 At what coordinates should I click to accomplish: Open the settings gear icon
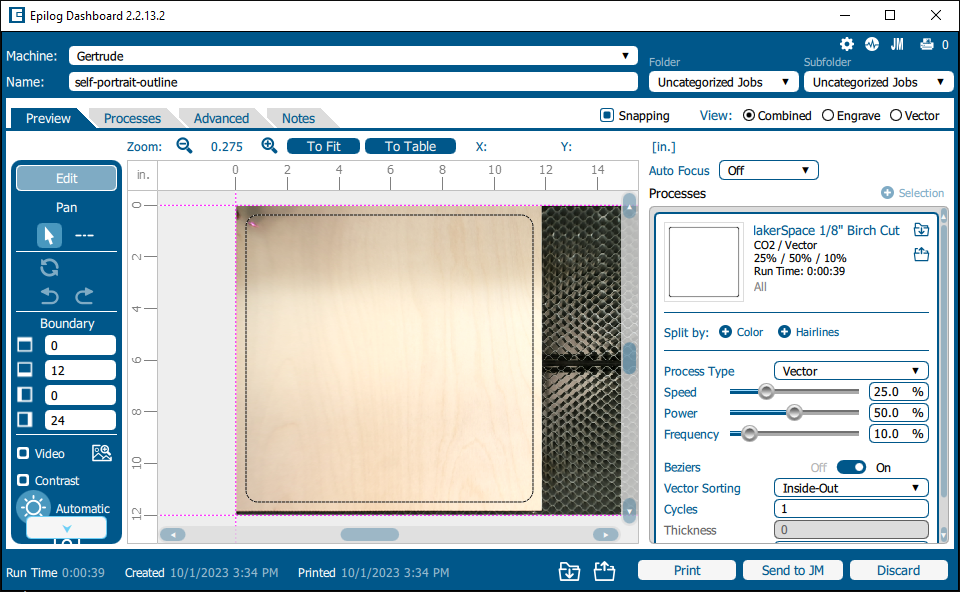point(847,44)
